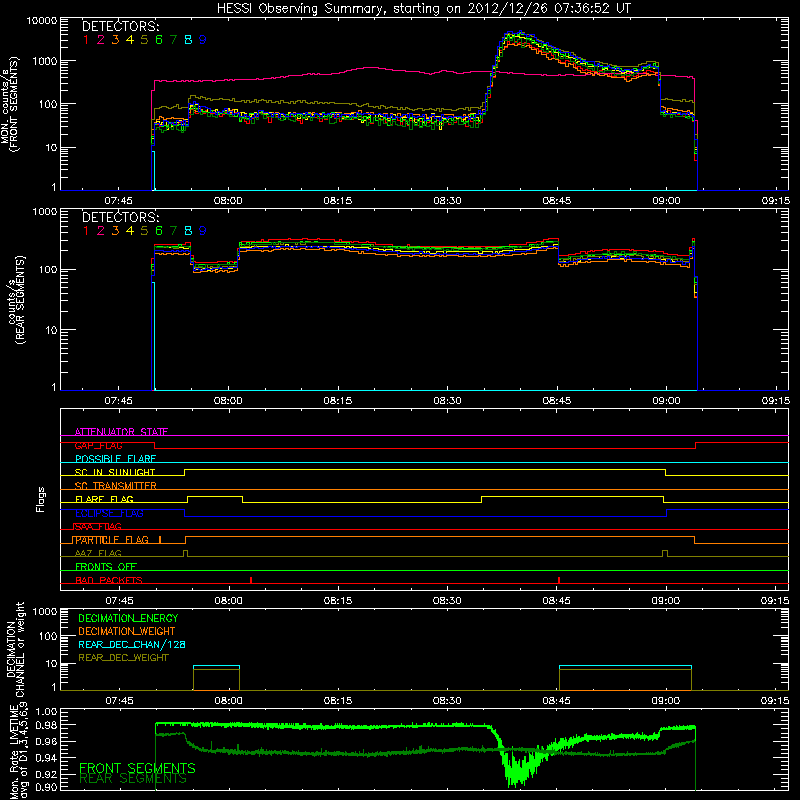
Task: Select detector 6 in the rear segments legend
Action: (159, 231)
